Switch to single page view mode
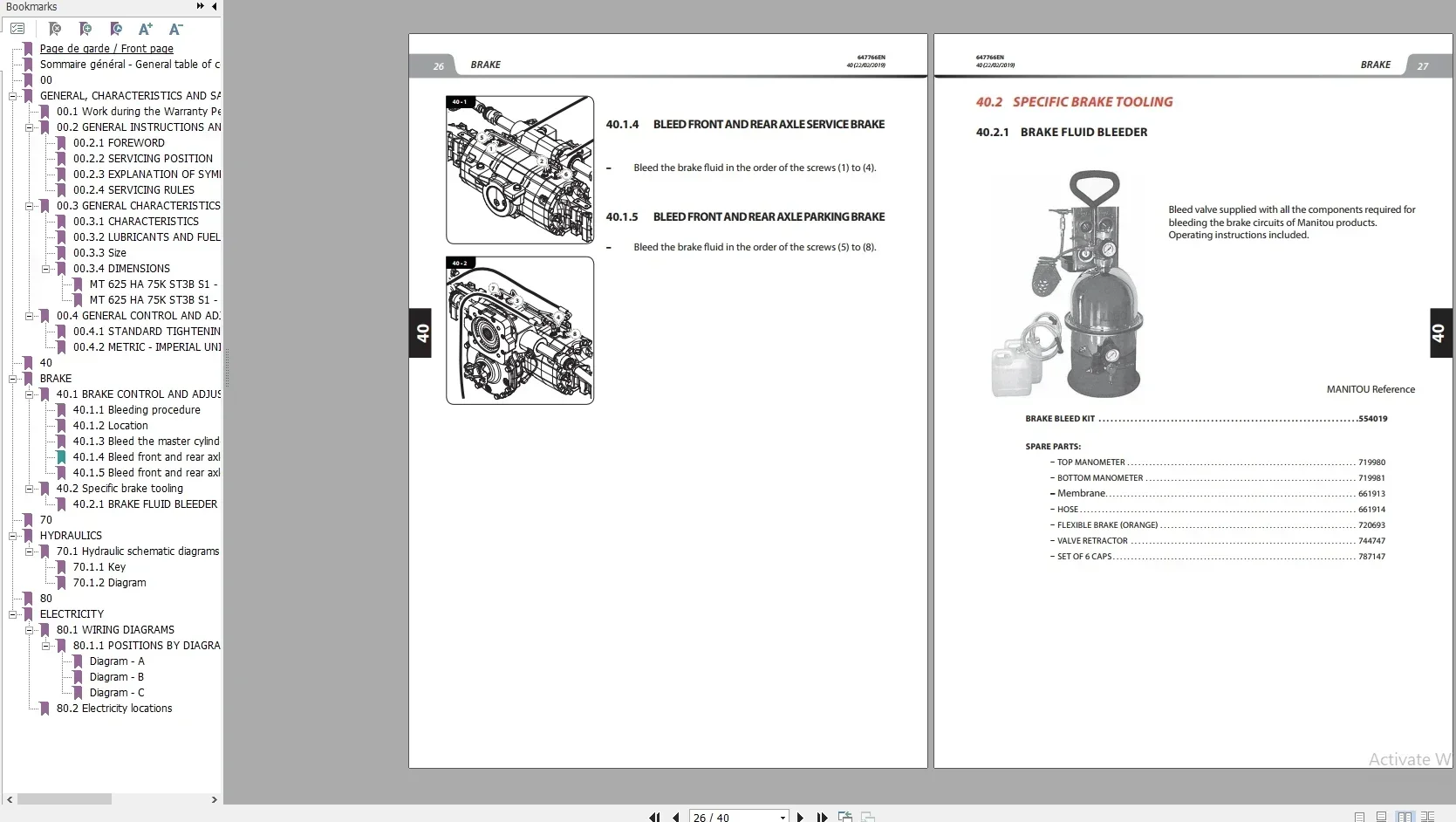 click(x=1360, y=817)
